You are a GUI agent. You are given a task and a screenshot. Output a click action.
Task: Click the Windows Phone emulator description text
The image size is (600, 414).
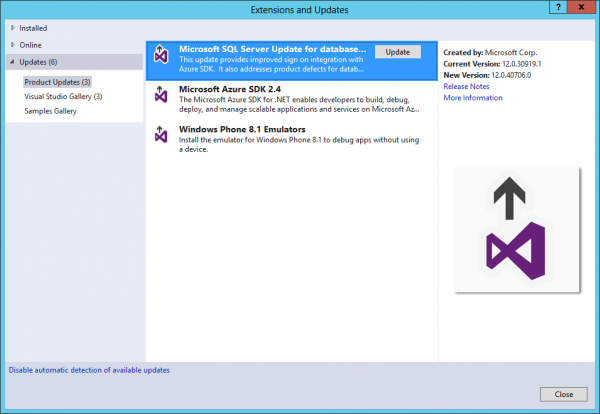(x=299, y=145)
